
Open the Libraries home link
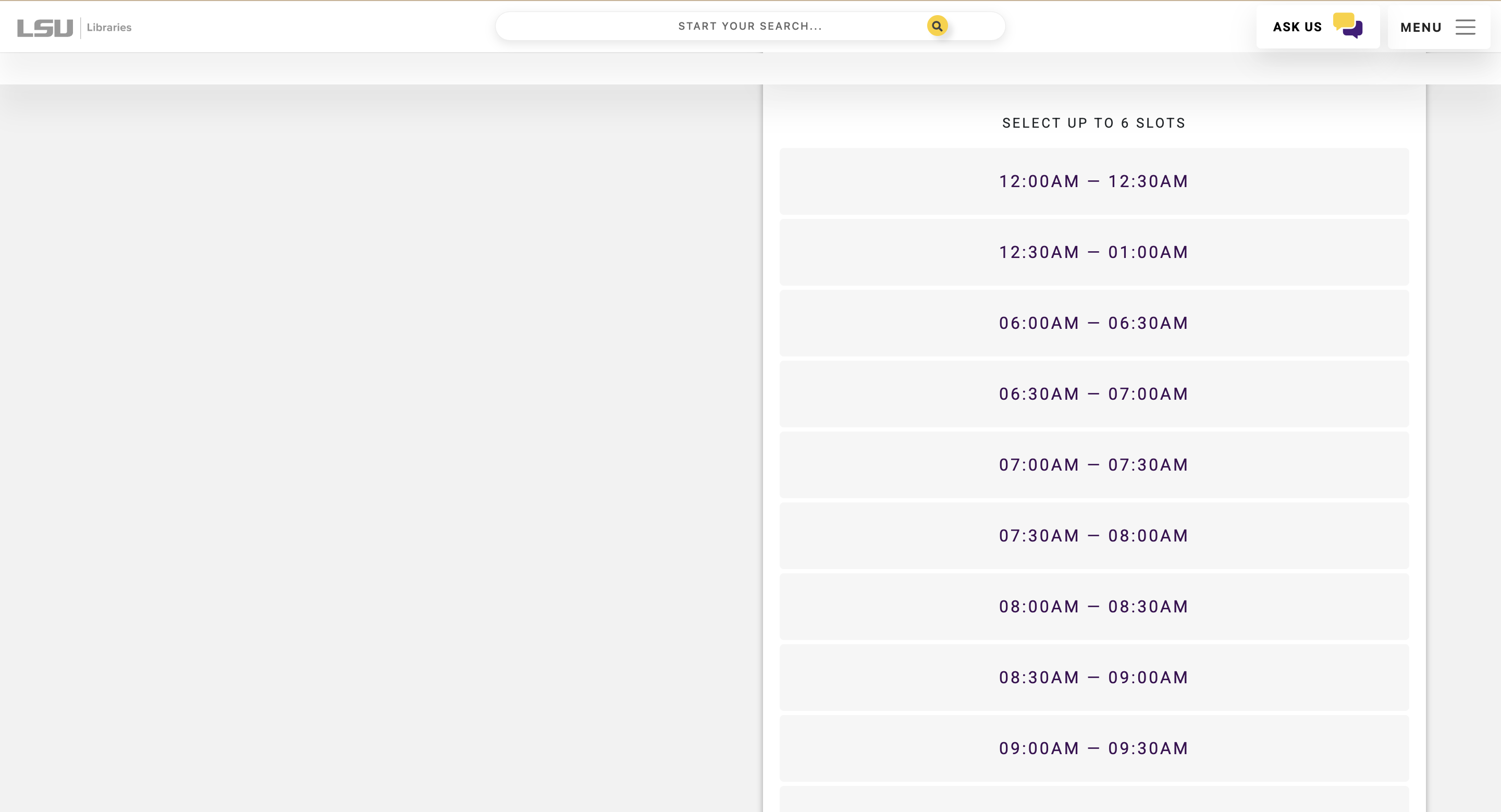[109, 28]
